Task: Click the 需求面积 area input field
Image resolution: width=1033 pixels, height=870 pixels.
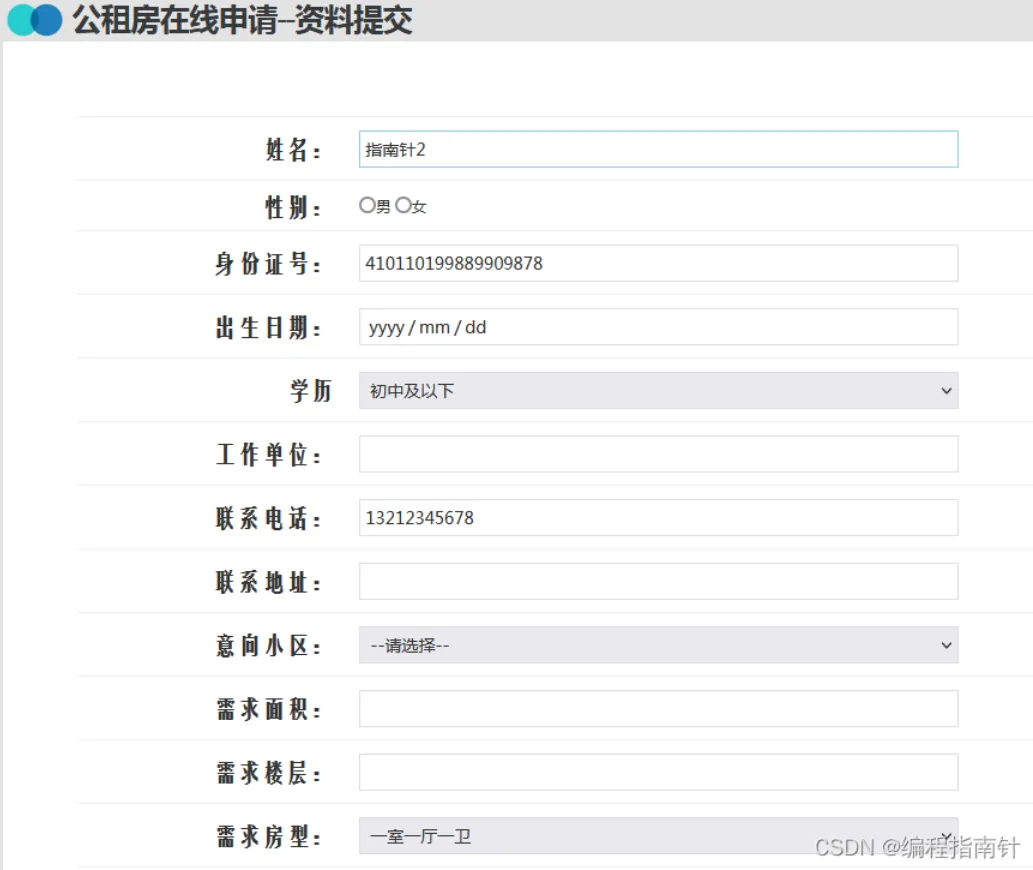Action: tap(658, 709)
